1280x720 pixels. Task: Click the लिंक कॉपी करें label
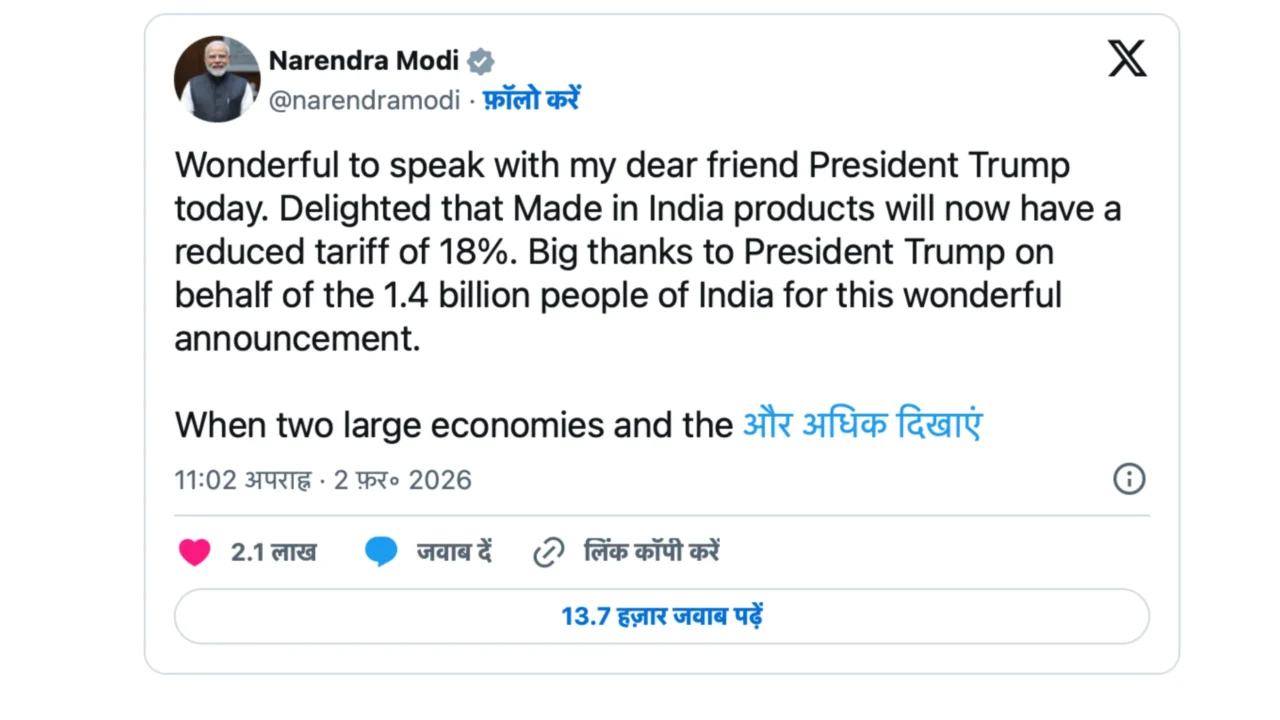(x=651, y=552)
